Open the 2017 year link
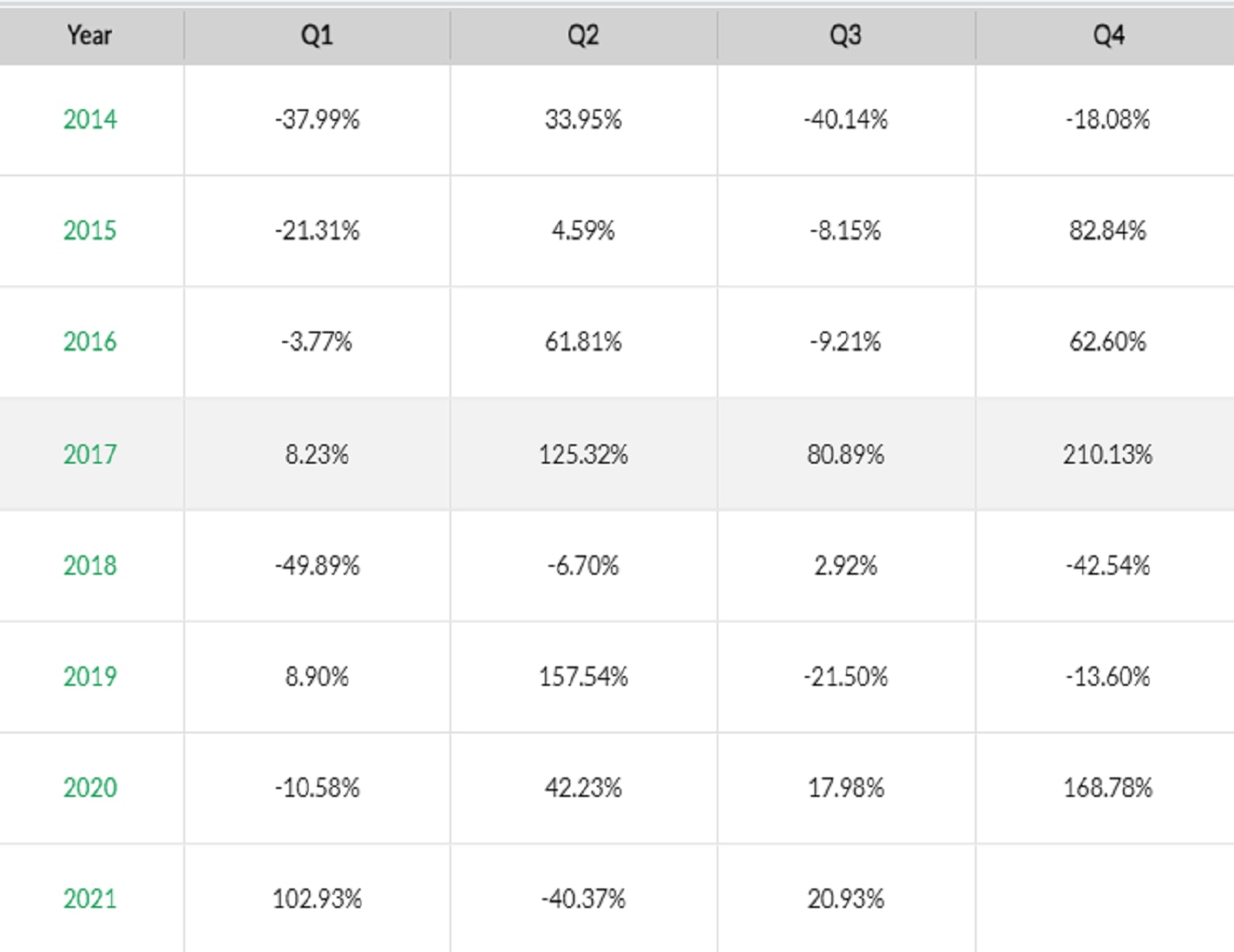The height and width of the screenshot is (952, 1234). (90, 454)
